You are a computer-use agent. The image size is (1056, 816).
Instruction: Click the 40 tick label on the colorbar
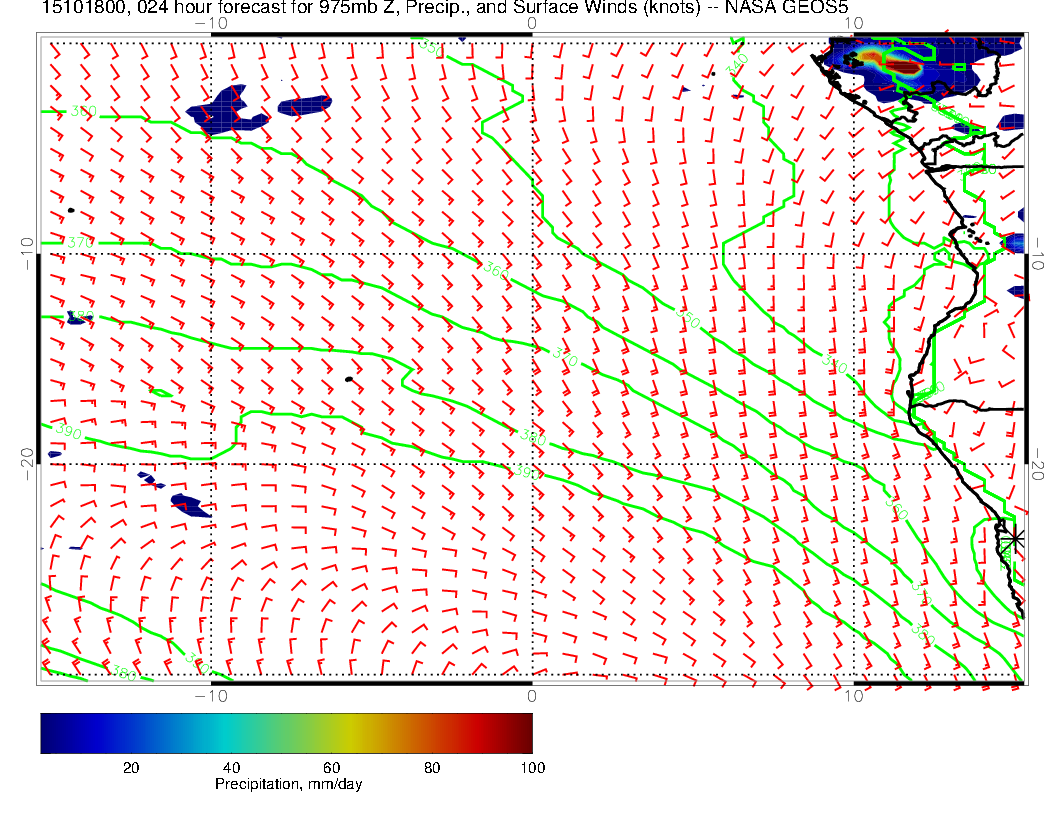231,767
